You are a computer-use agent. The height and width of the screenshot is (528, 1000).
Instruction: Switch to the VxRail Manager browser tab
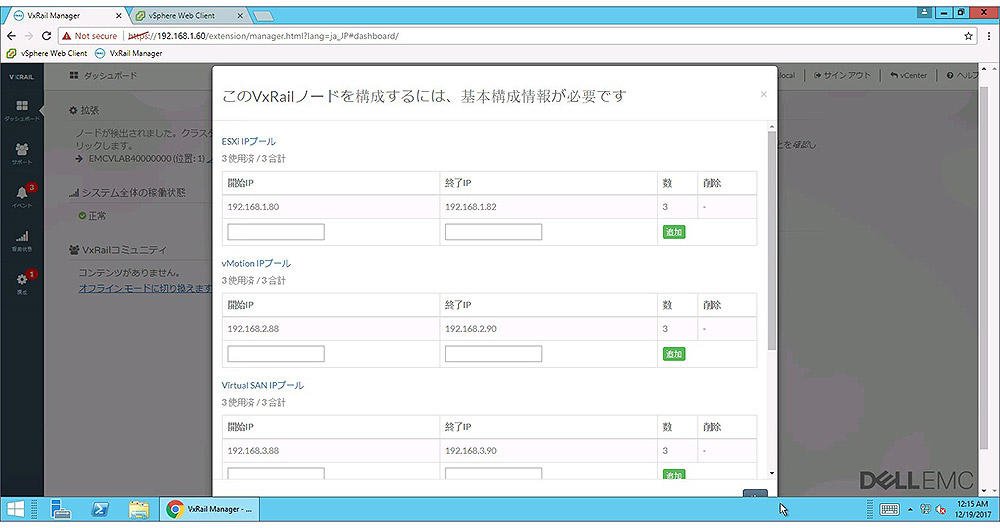click(x=64, y=15)
